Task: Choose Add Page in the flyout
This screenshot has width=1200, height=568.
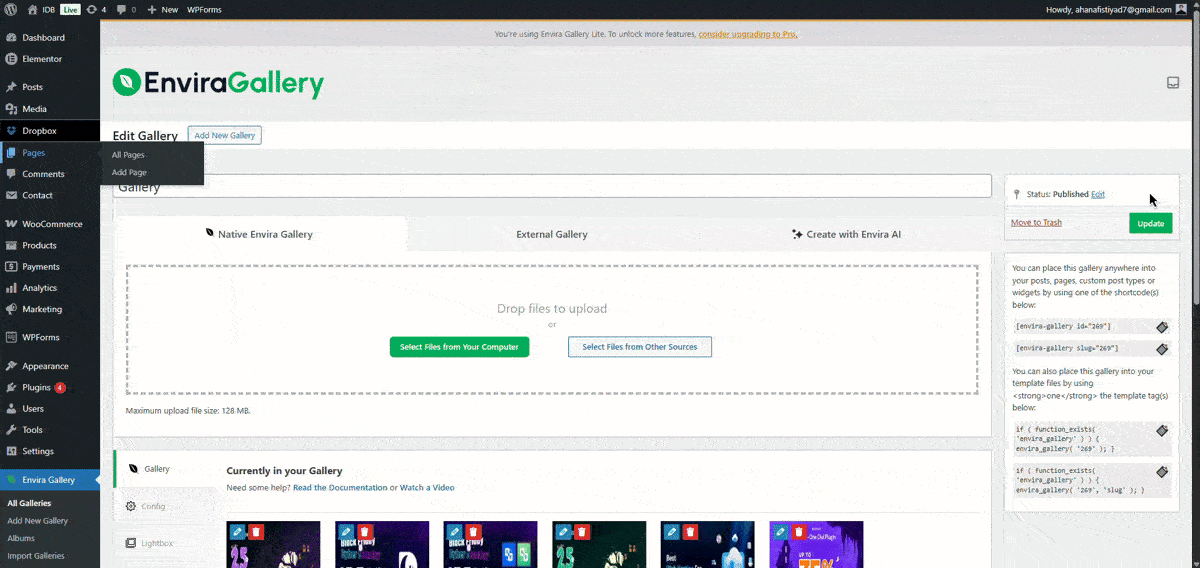Action: (x=129, y=172)
